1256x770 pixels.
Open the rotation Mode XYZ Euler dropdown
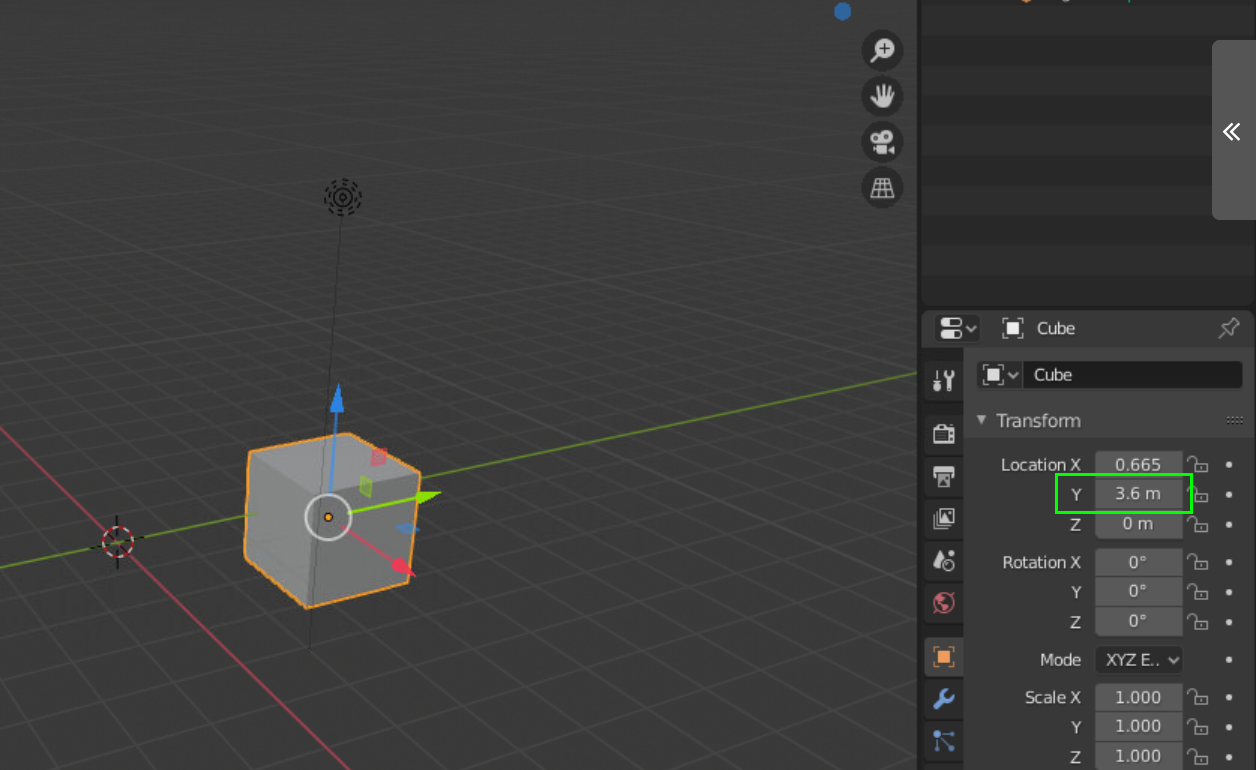(x=1139, y=660)
